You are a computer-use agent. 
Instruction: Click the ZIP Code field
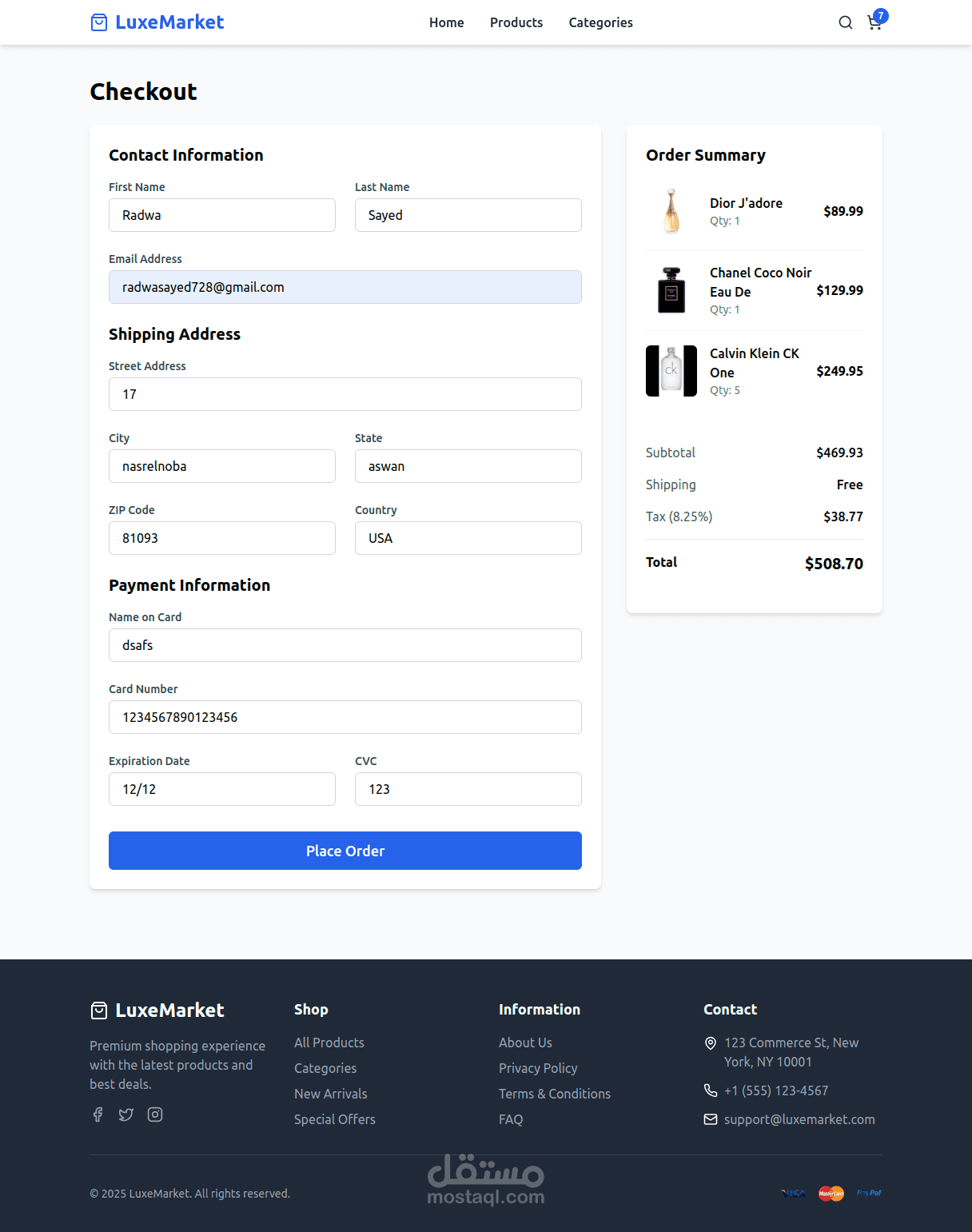(x=222, y=538)
